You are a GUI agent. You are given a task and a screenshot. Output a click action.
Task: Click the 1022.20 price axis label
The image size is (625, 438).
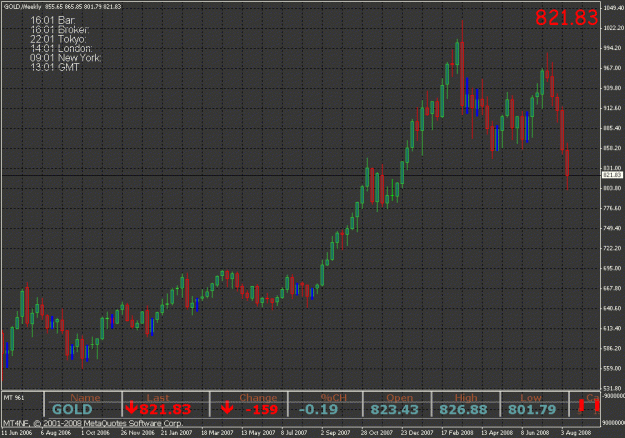click(614, 27)
